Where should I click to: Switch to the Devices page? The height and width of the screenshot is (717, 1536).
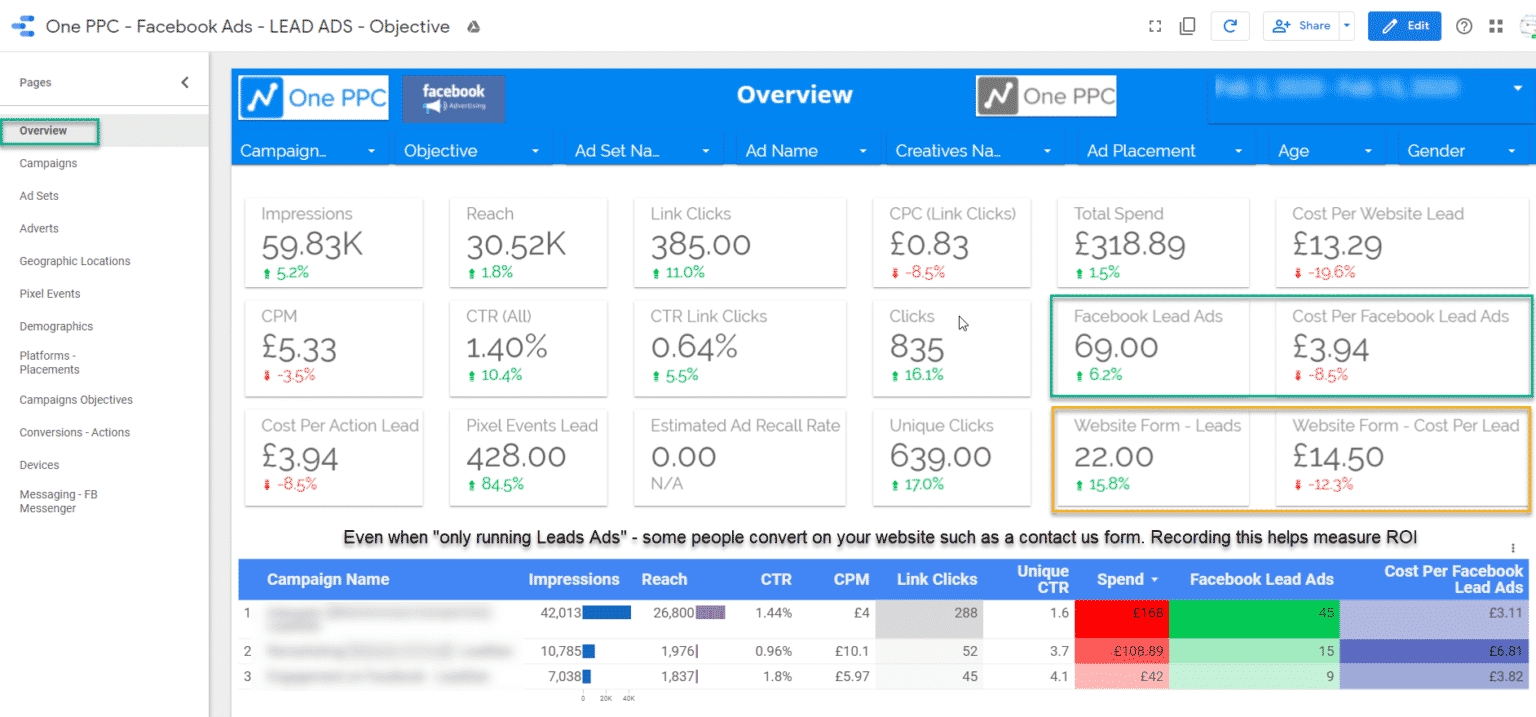coord(39,465)
